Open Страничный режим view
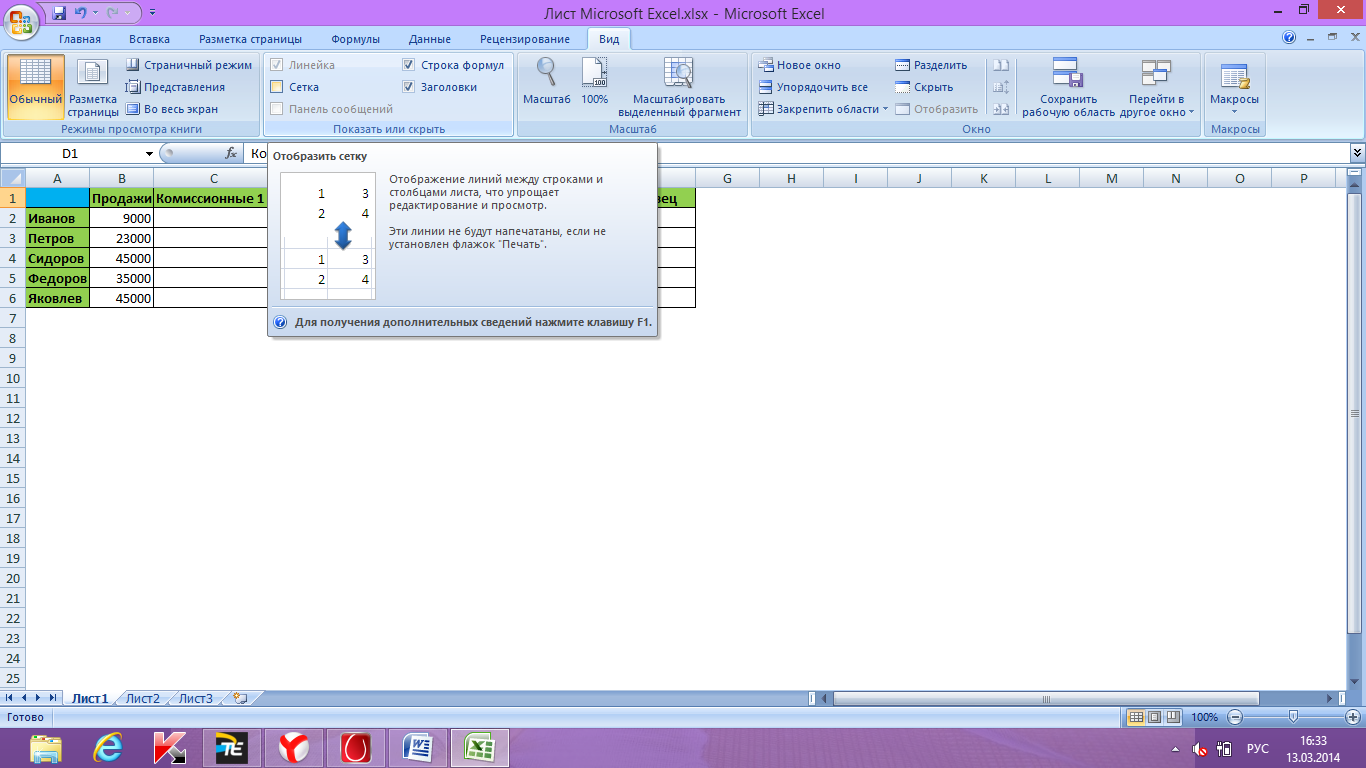 [x=189, y=65]
